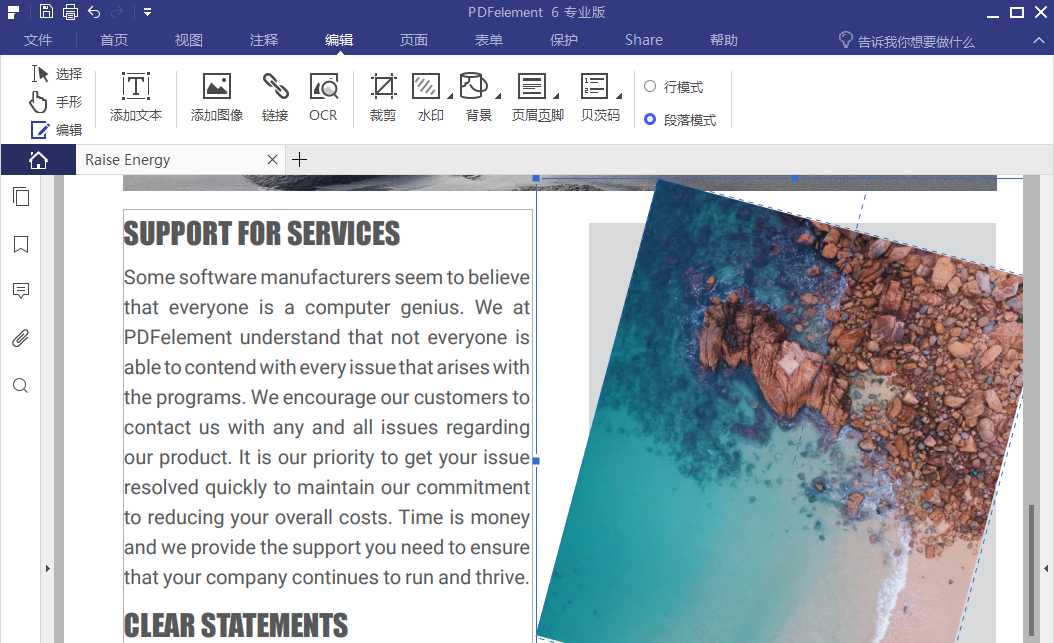The height and width of the screenshot is (643, 1054).
Task: Click the PDFelement app logo icon
Action: pos(13,11)
